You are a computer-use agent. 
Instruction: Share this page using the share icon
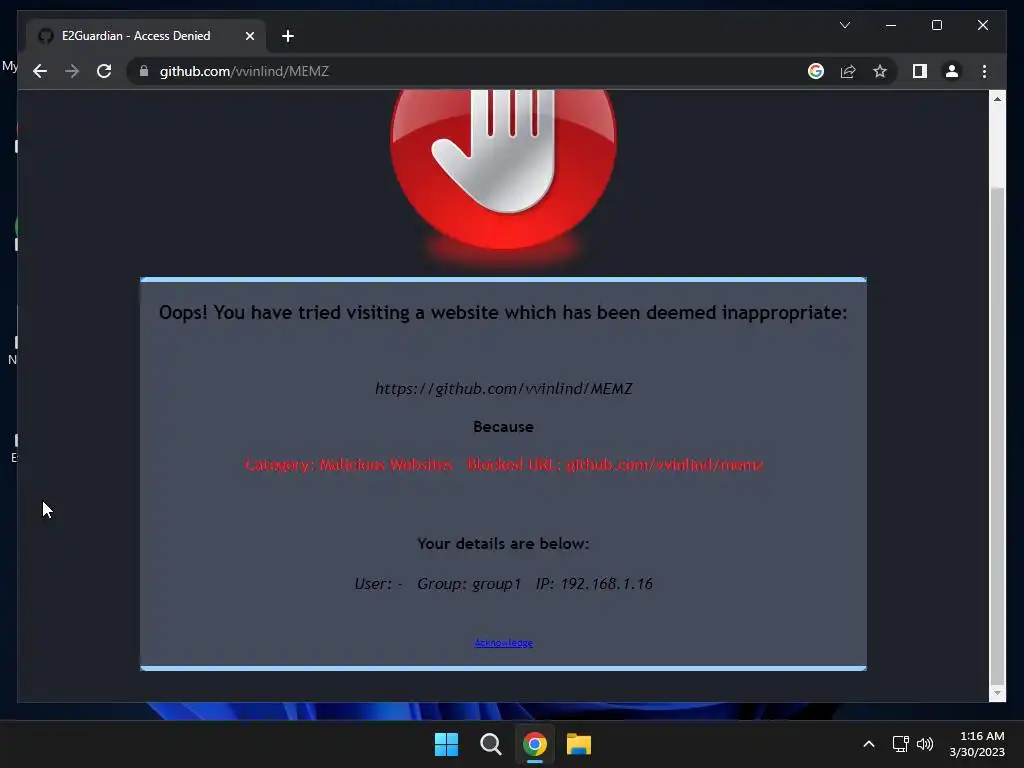(848, 71)
